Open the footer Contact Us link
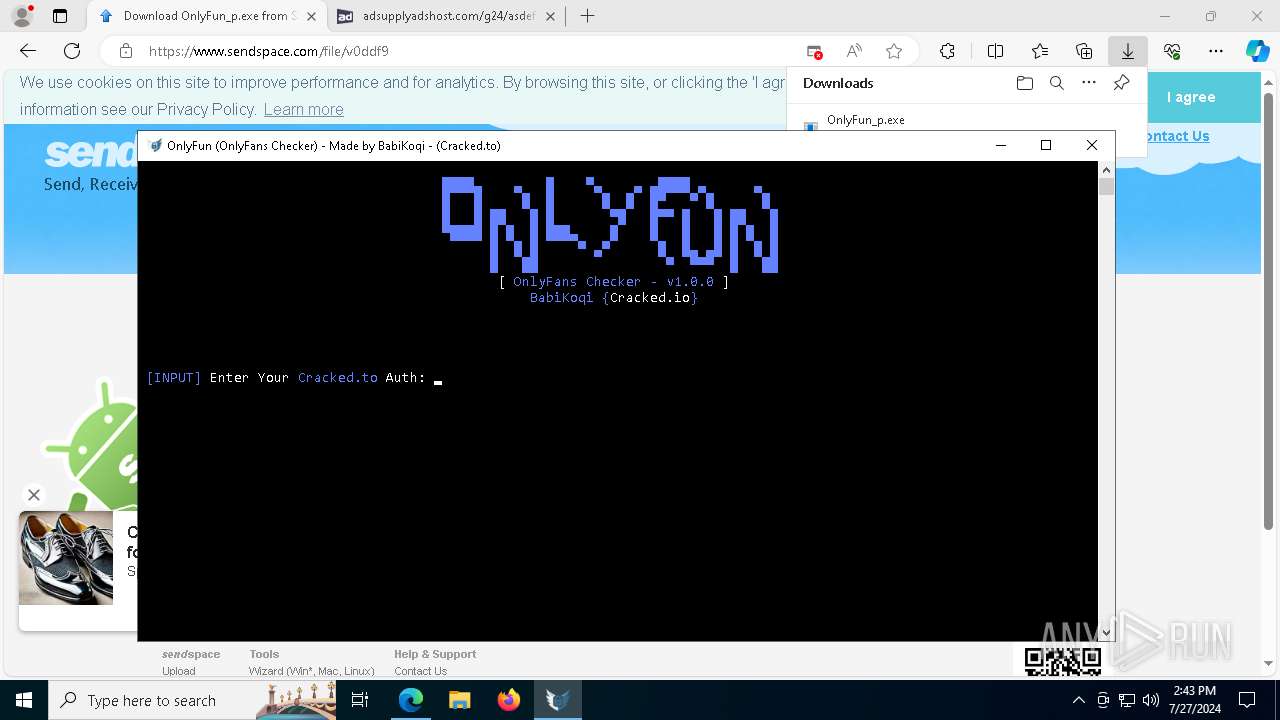The image size is (1280, 720). pos(420,671)
